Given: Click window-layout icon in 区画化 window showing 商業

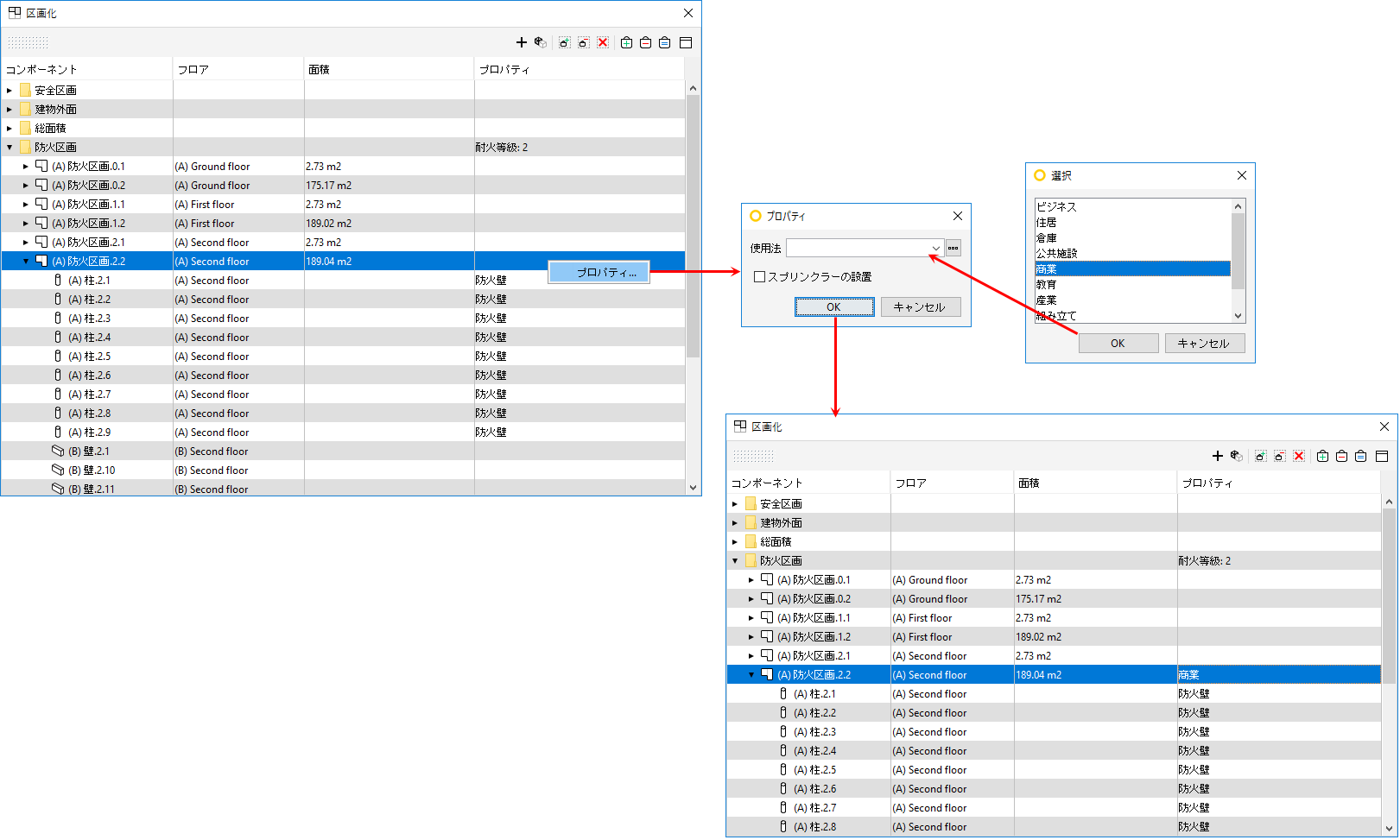Looking at the screenshot, I should coord(1382,456).
